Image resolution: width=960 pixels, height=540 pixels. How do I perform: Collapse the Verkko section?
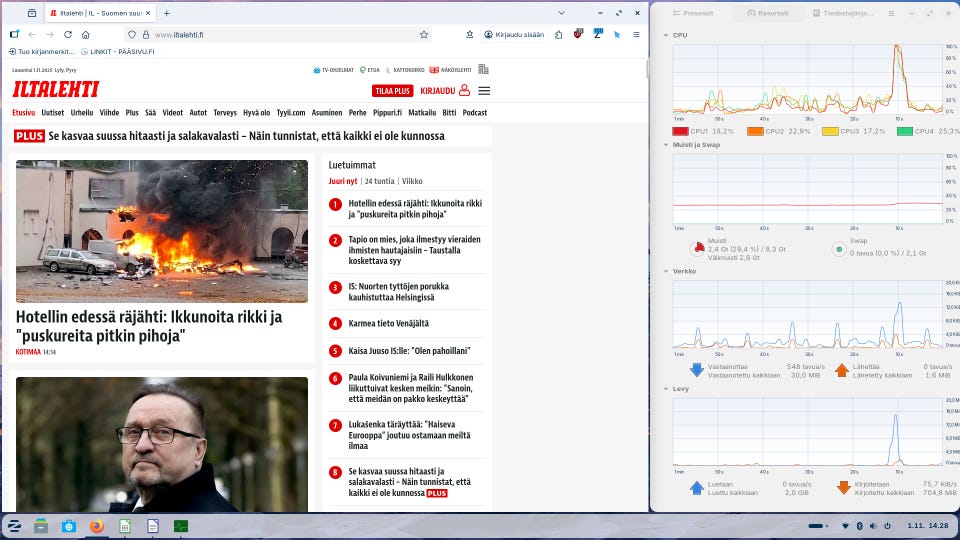tap(666, 271)
